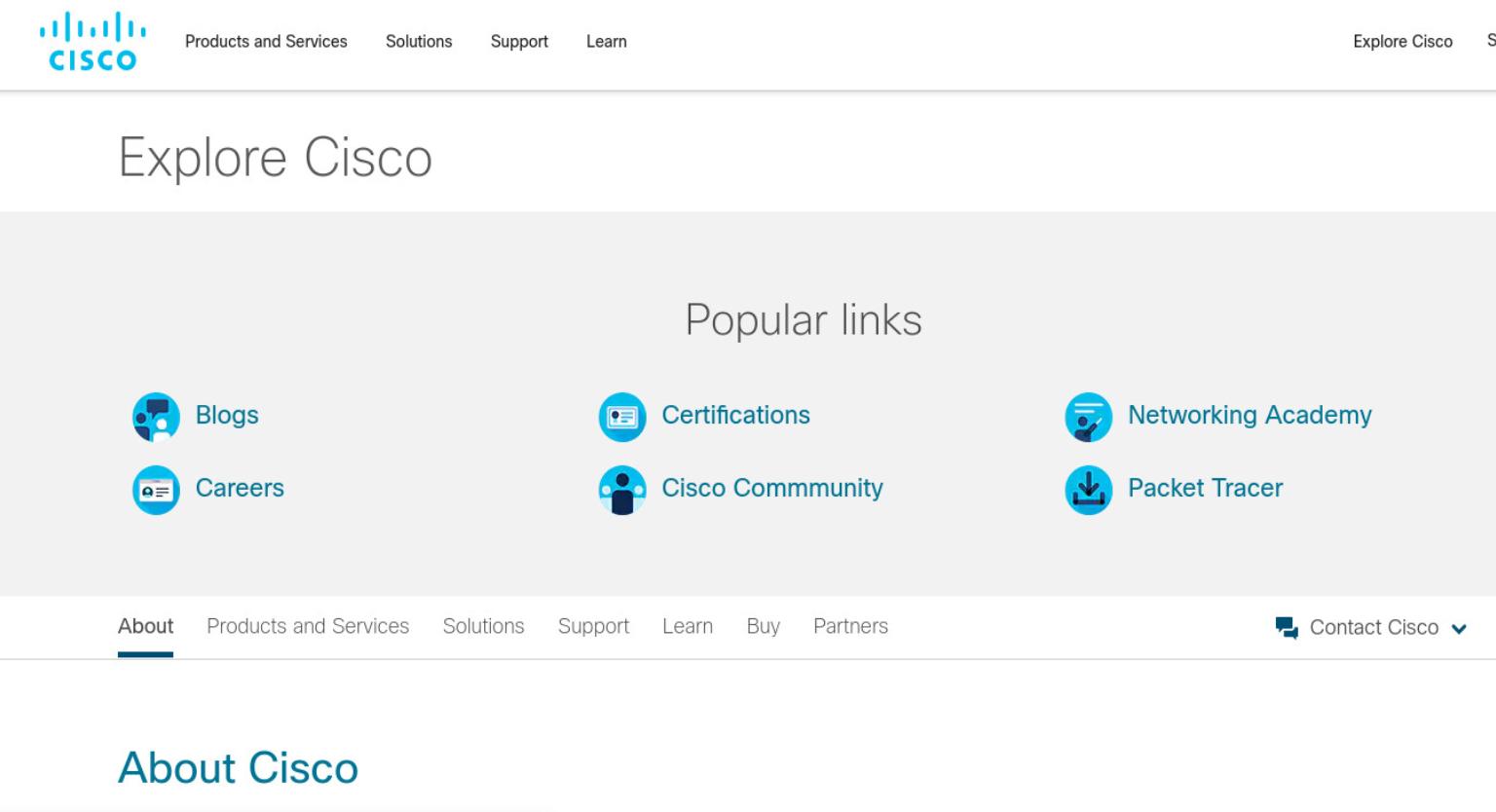Click the Packet Tracer download icon
1496x812 pixels.
point(1089,490)
